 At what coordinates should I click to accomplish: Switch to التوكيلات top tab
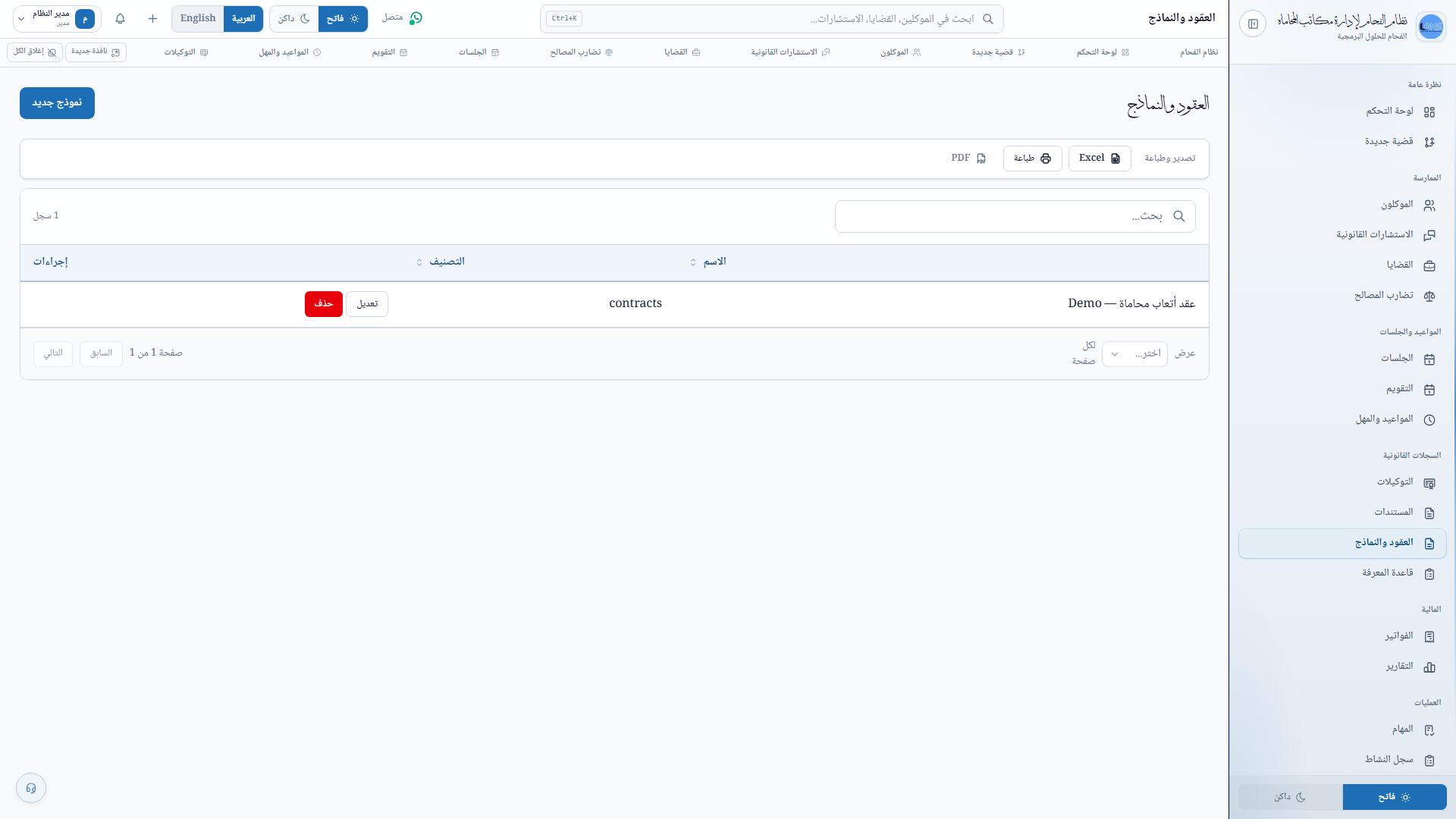pos(186,52)
